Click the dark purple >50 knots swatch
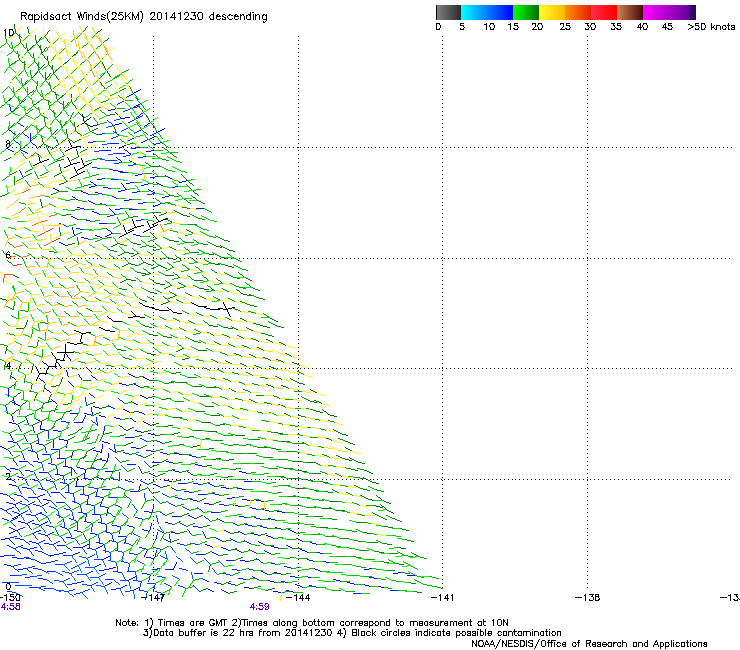 [693, 12]
